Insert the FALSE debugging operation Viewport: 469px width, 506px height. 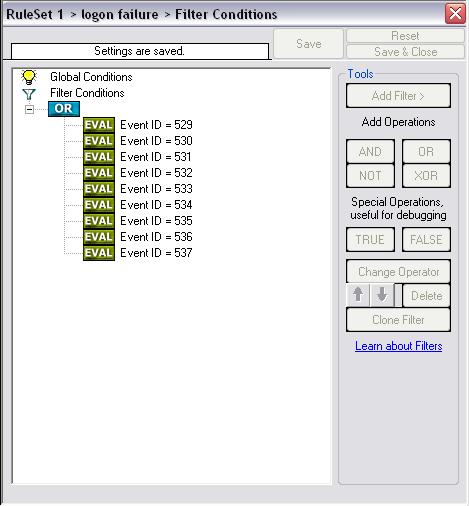426,240
